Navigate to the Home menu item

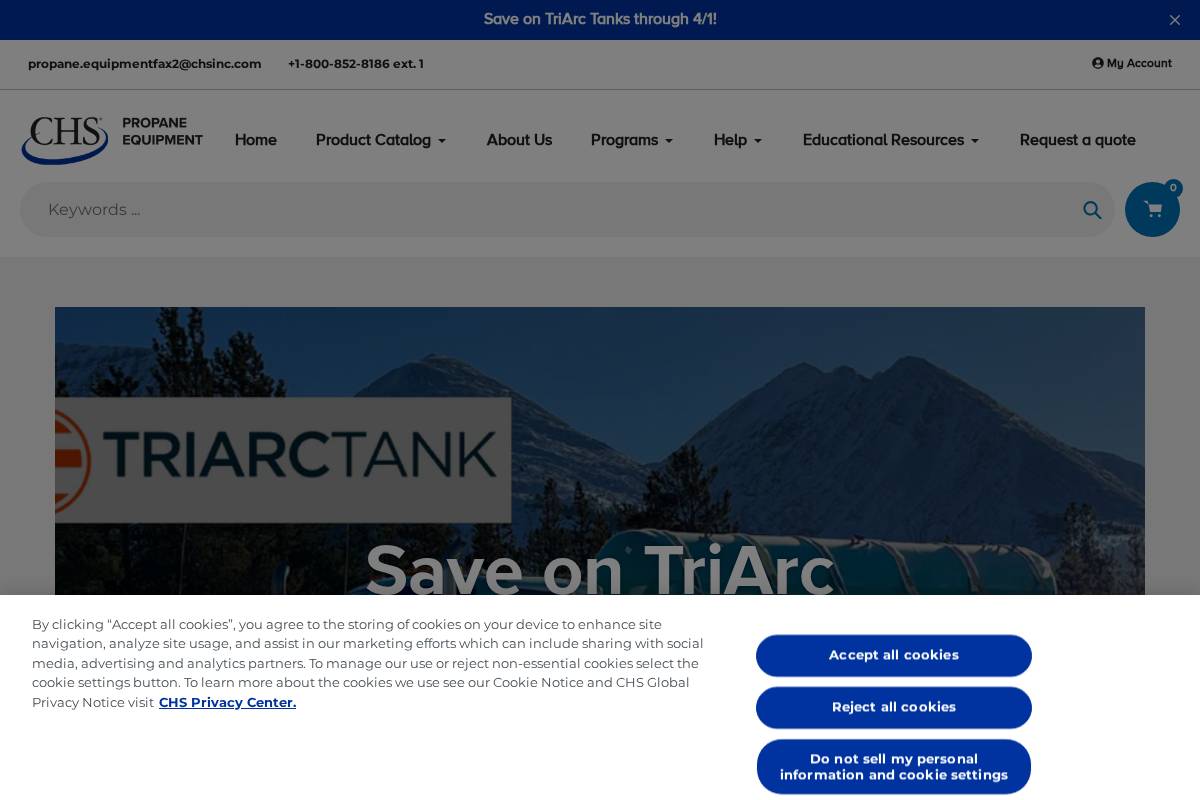click(x=255, y=140)
